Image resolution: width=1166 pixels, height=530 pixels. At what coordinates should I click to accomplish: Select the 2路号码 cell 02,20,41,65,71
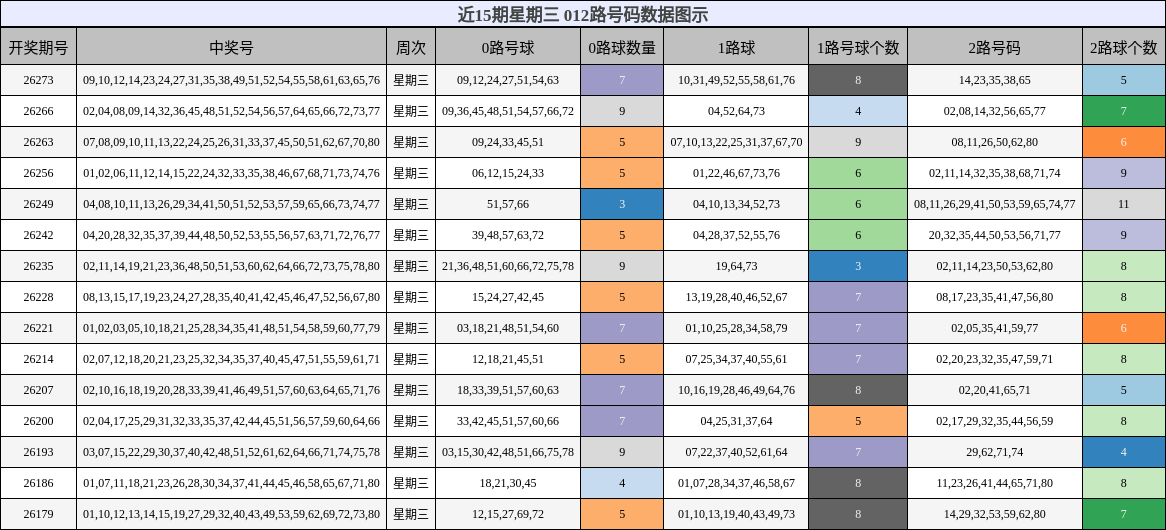995,390
